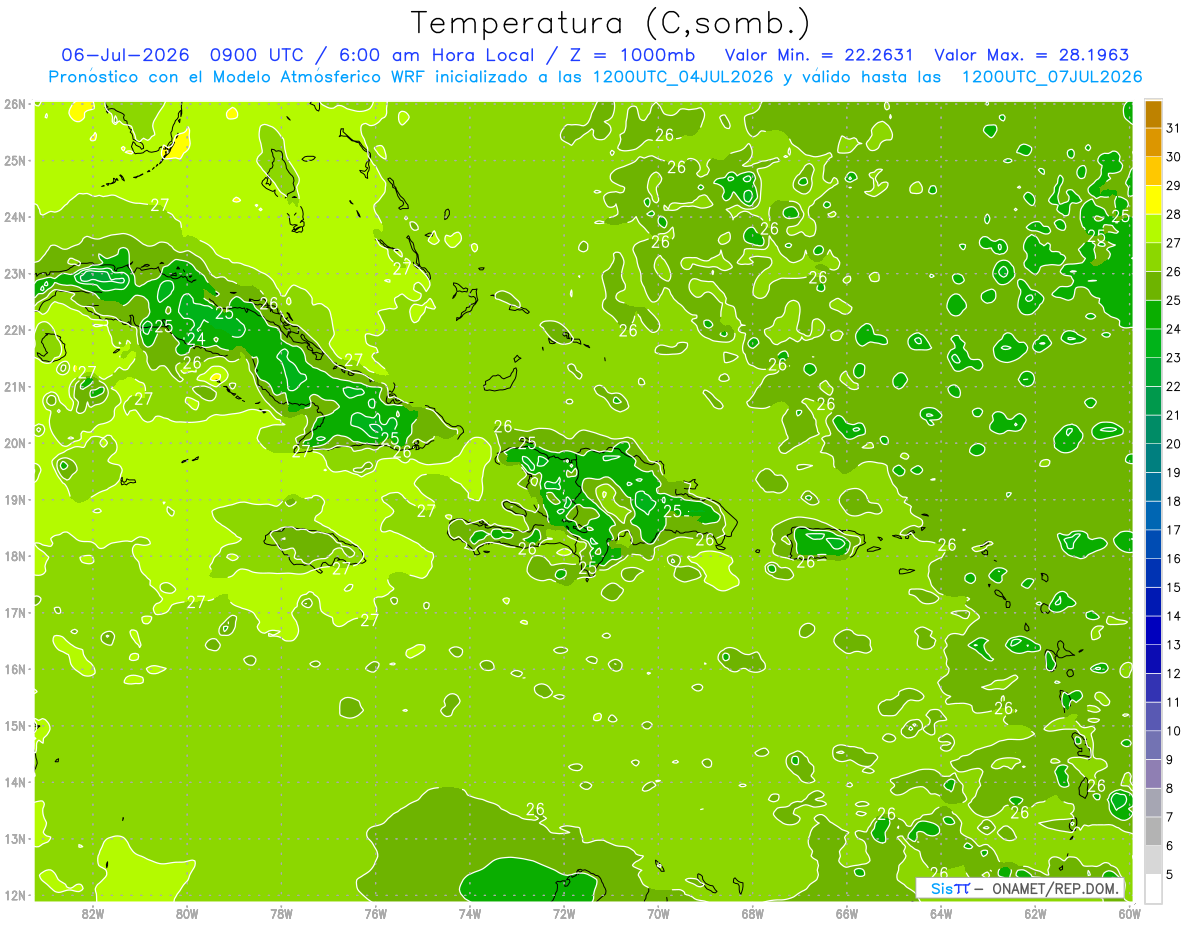Click the '17' label on the color scale

(x=1173, y=530)
